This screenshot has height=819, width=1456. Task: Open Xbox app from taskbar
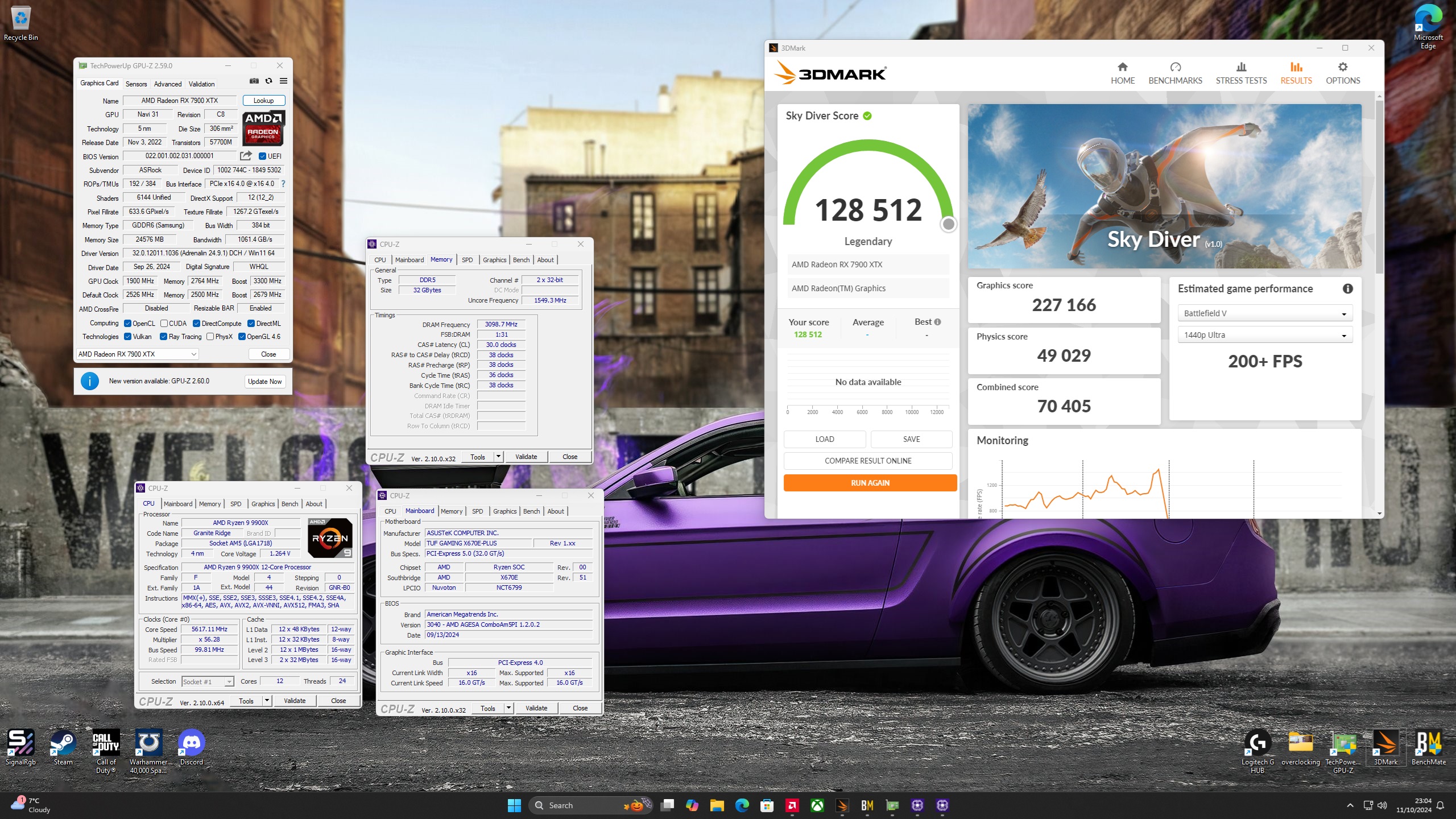click(817, 805)
